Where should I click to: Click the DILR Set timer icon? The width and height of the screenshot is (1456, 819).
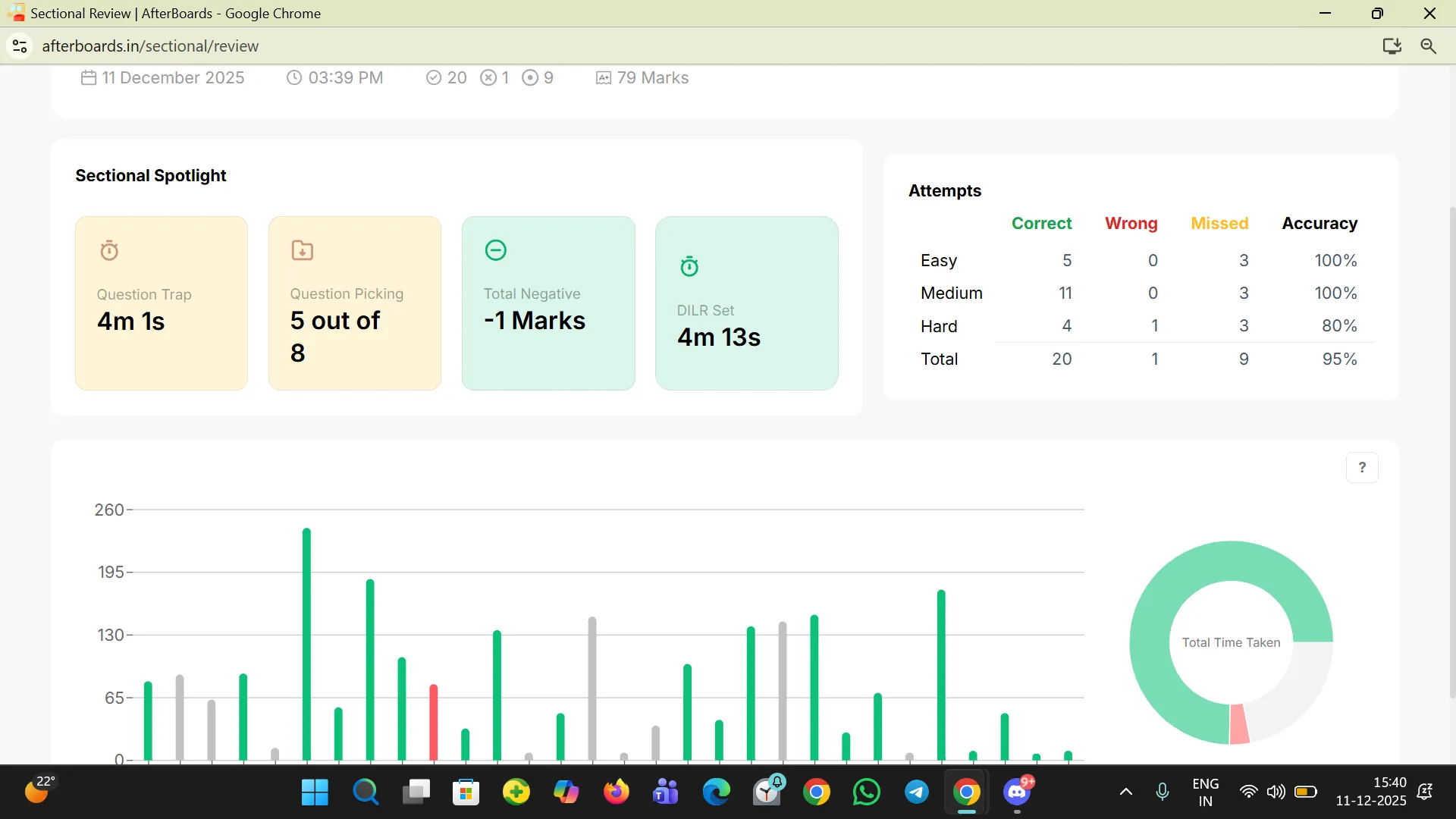[689, 266]
